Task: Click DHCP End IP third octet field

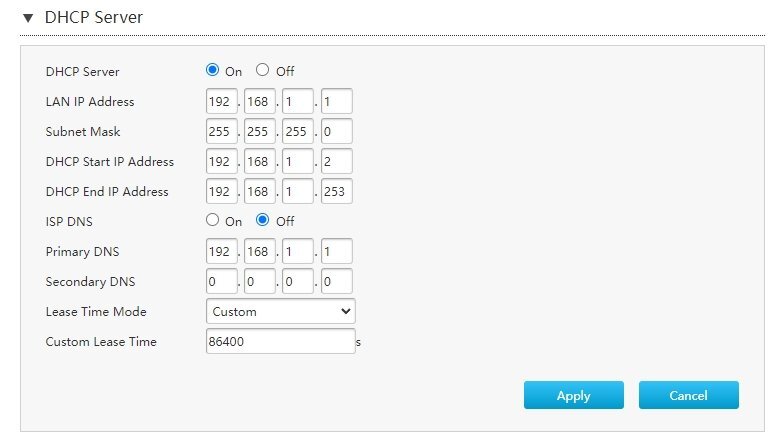Action: click(298, 191)
